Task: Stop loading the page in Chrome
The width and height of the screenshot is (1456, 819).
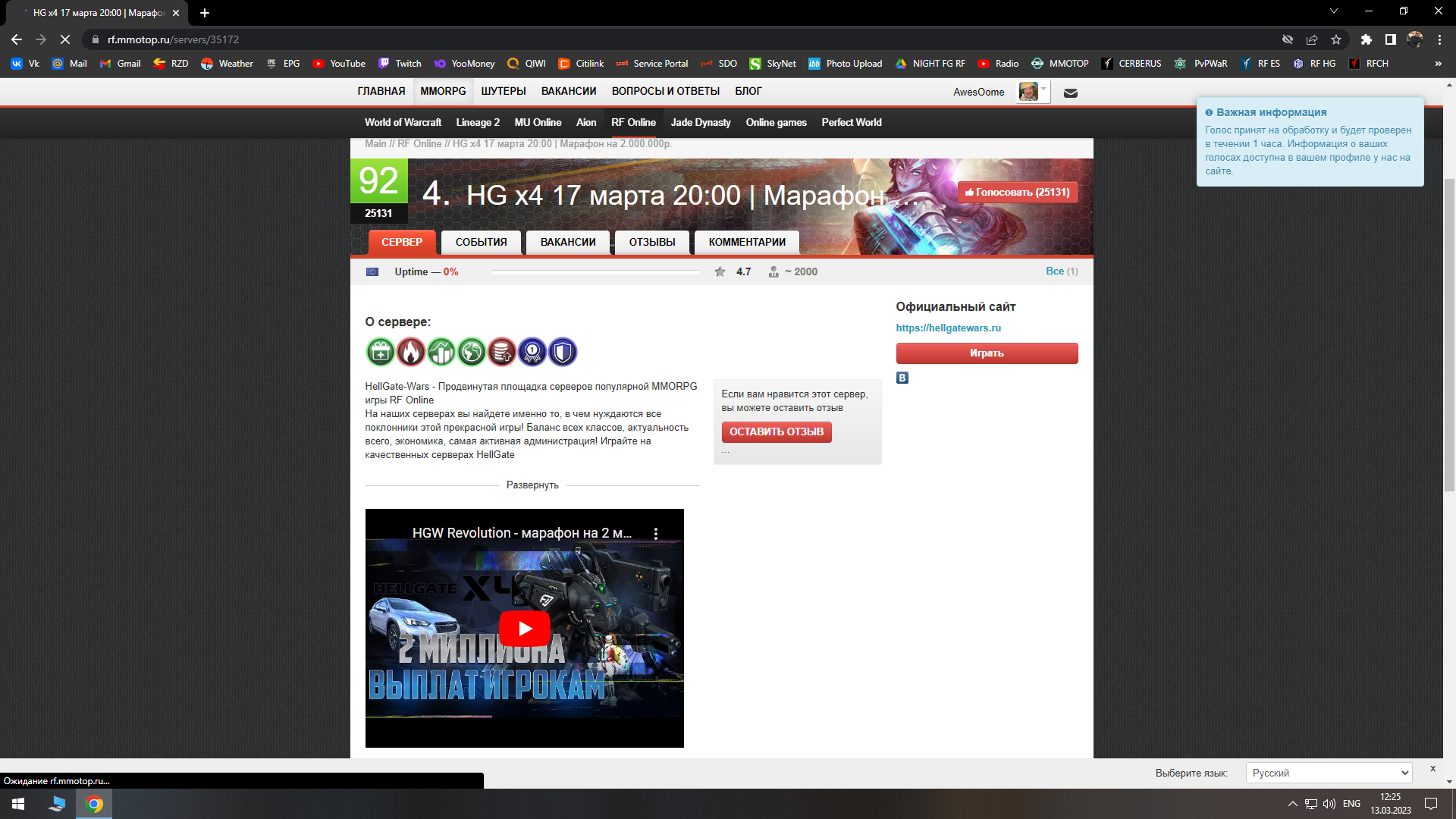Action: click(x=65, y=39)
